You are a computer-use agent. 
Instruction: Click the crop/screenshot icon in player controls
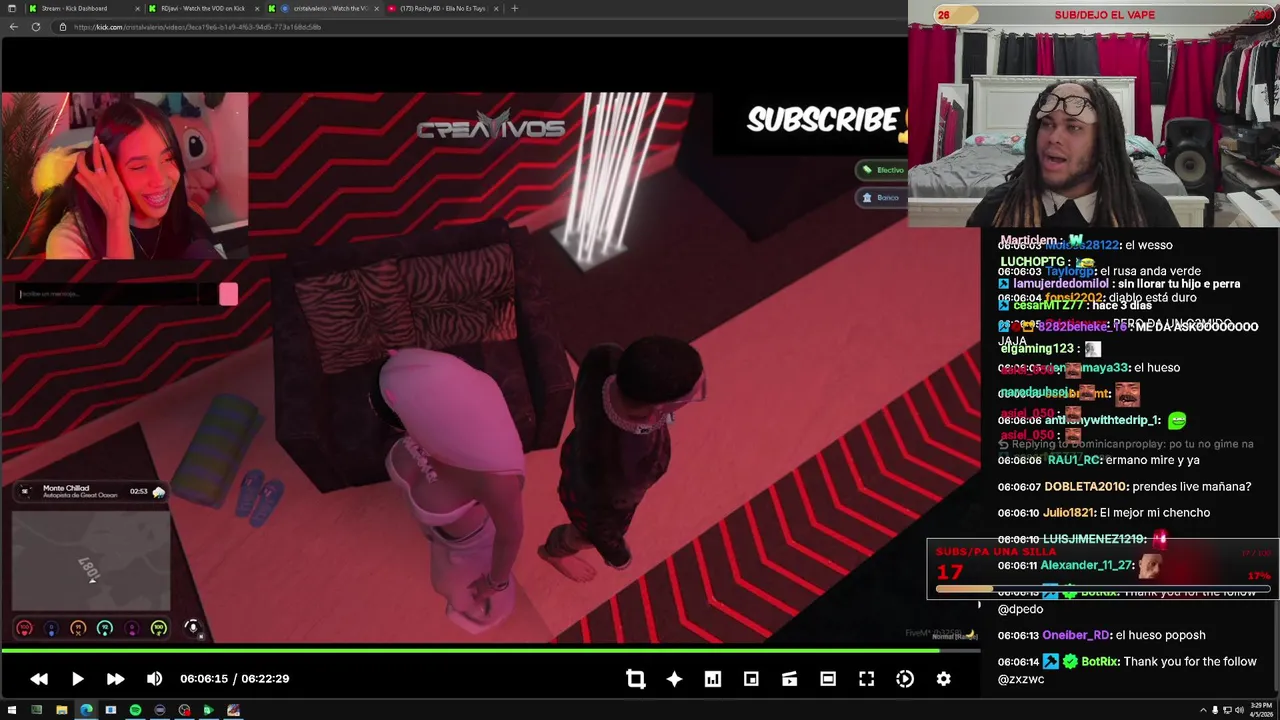(636, 679)
